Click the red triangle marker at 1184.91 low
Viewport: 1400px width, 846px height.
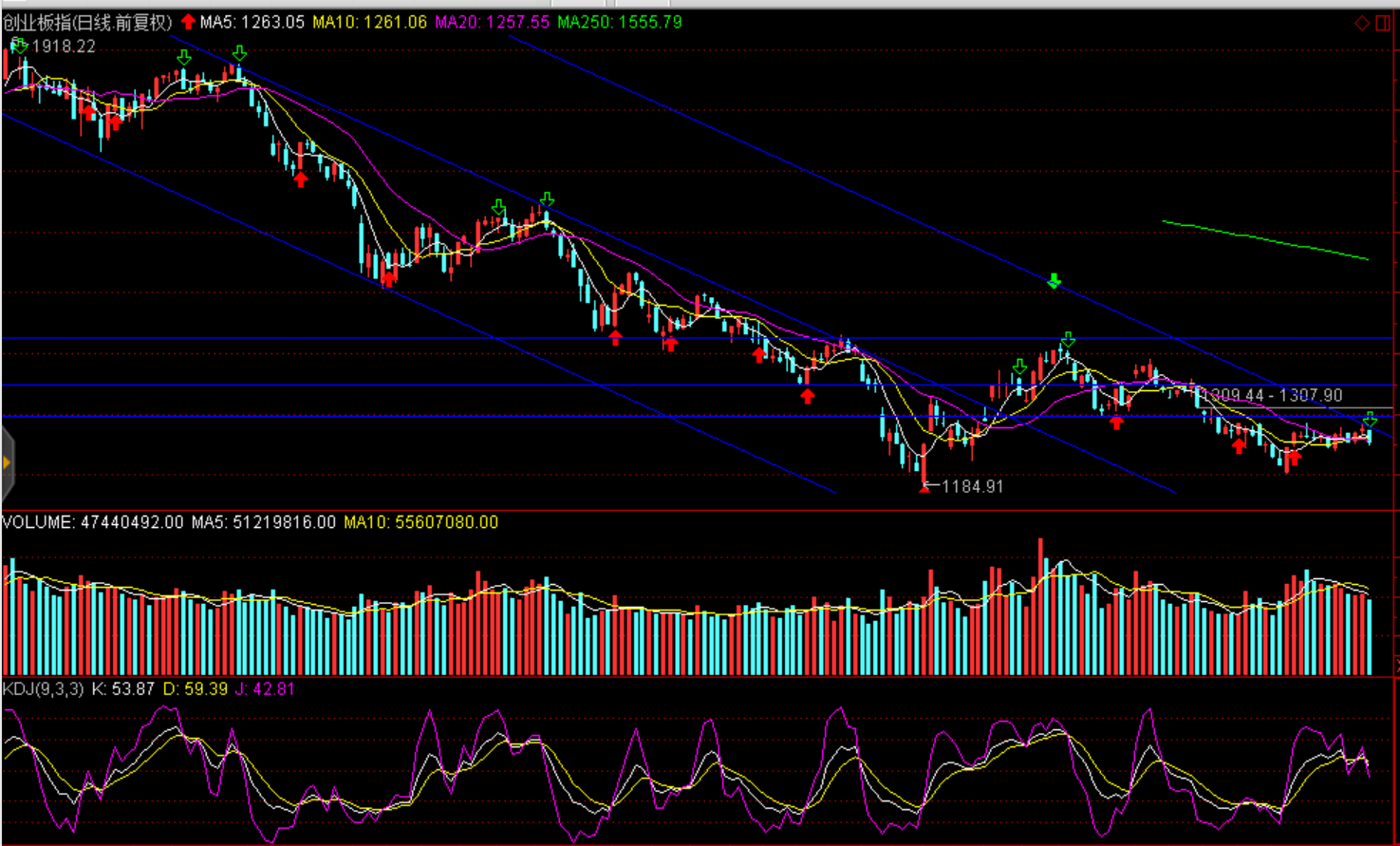click(924, 489)
